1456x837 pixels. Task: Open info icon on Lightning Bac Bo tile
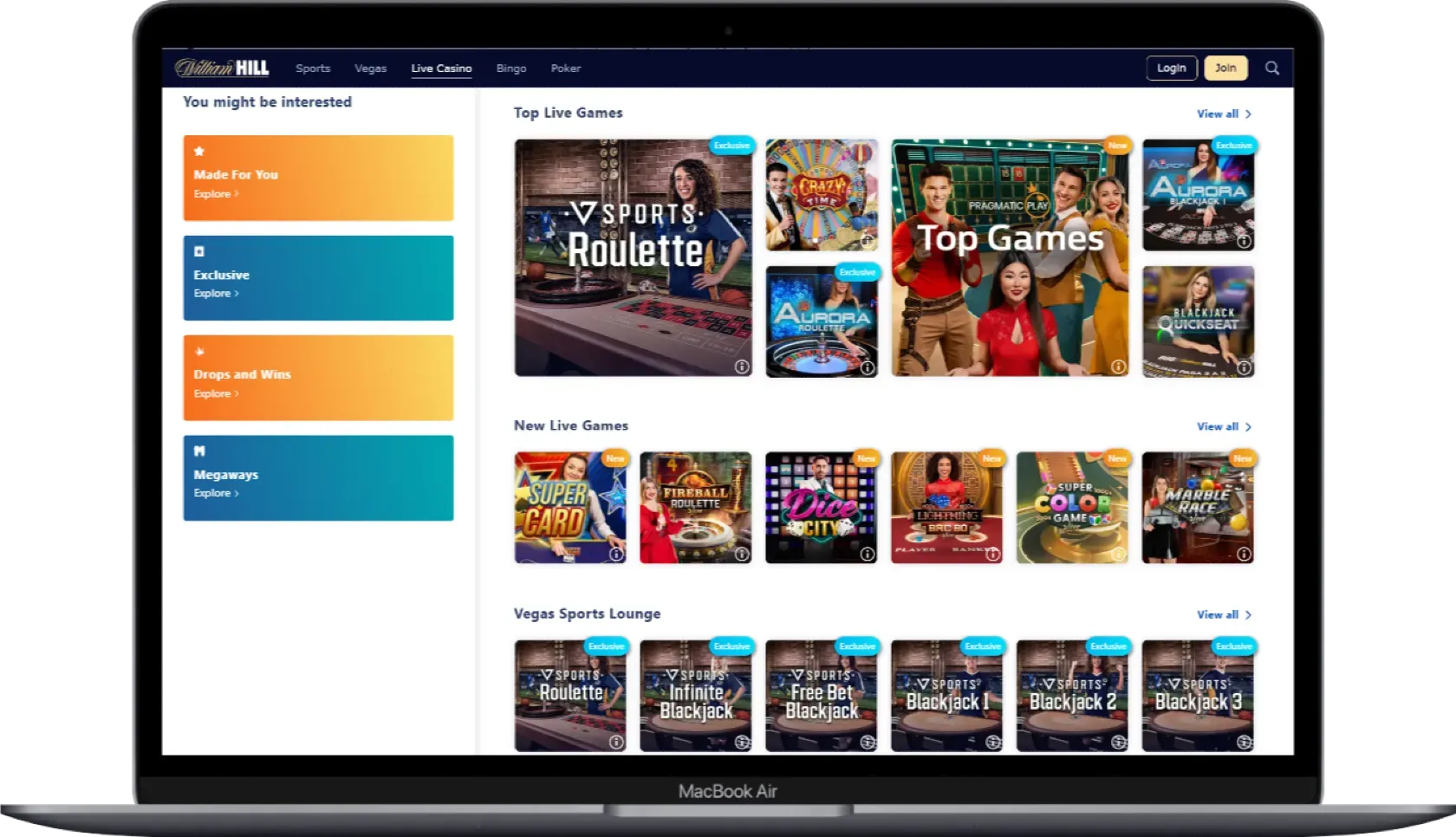993,554
